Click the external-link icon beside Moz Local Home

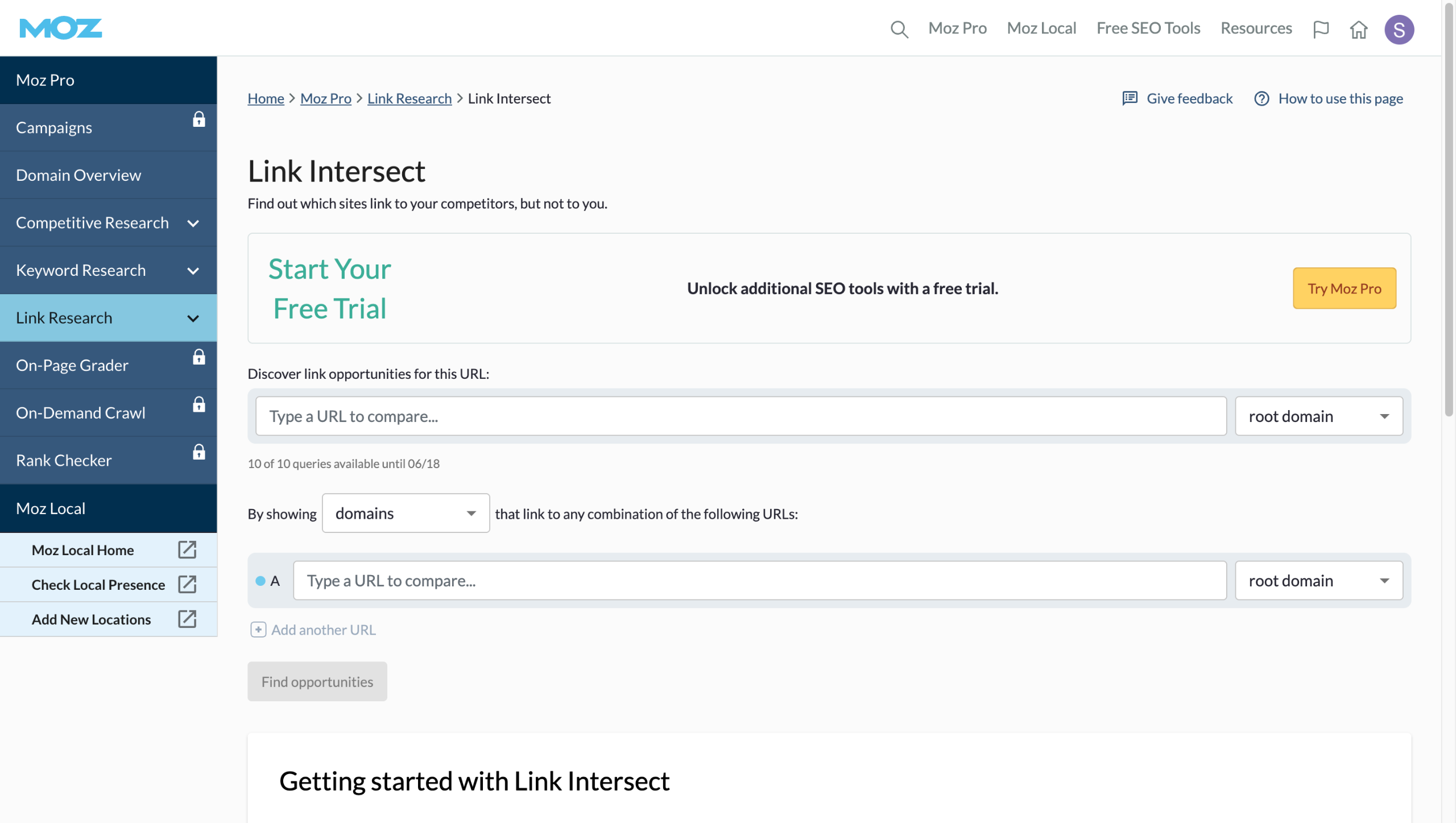click(187, 550)
